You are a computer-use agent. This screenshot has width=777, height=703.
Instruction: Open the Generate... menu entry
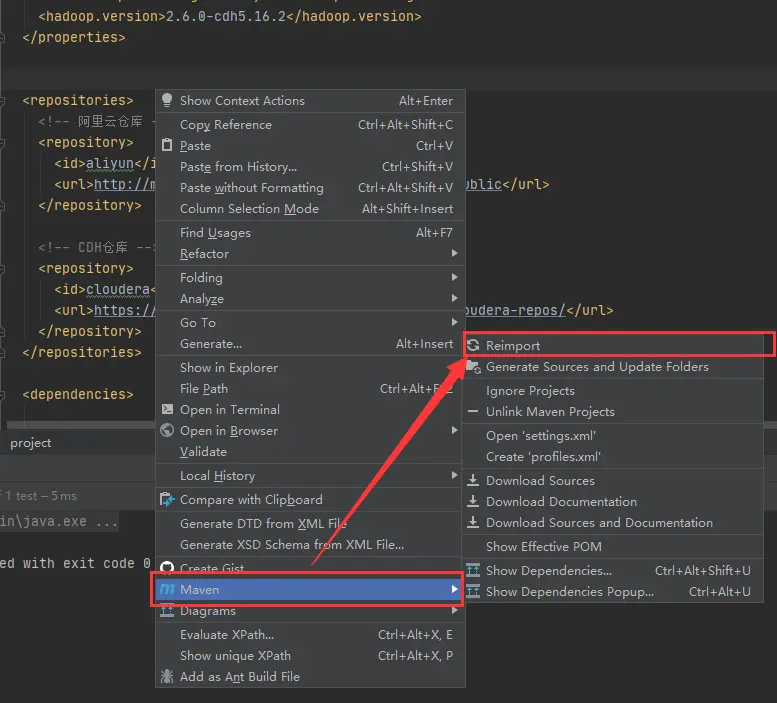tap(310, 343)
